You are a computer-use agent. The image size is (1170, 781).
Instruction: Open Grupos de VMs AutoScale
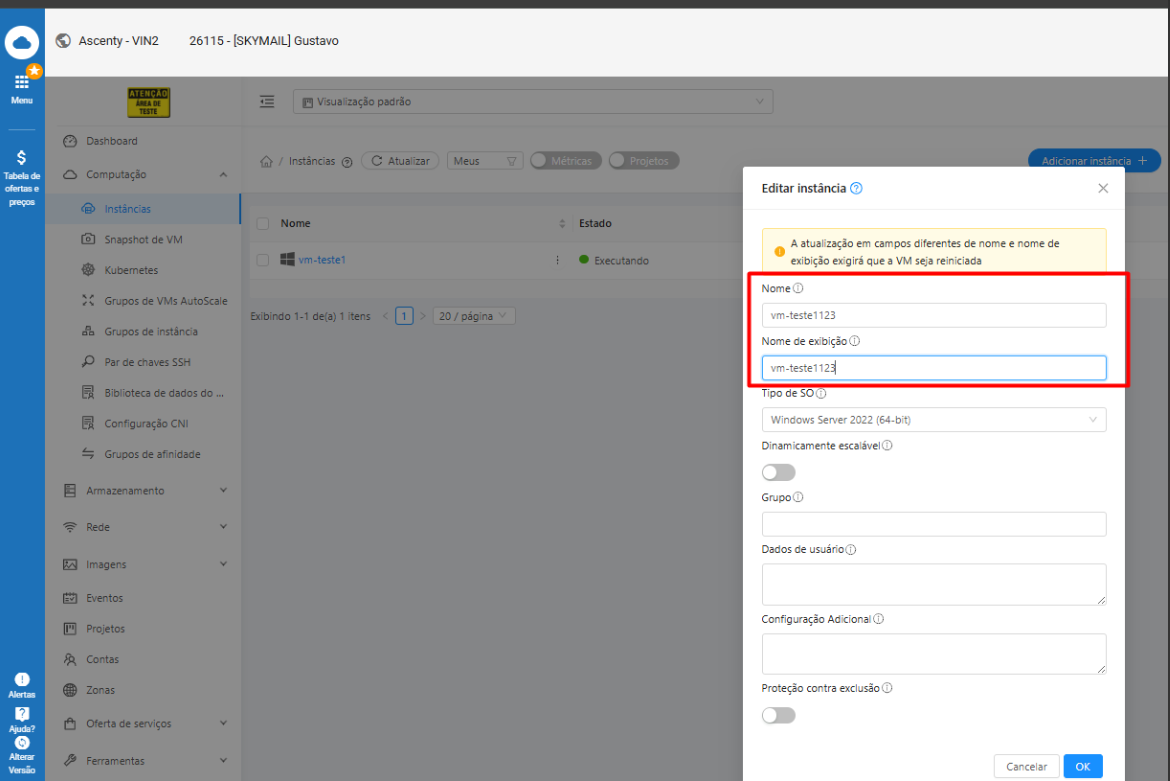tap(166, 301)
